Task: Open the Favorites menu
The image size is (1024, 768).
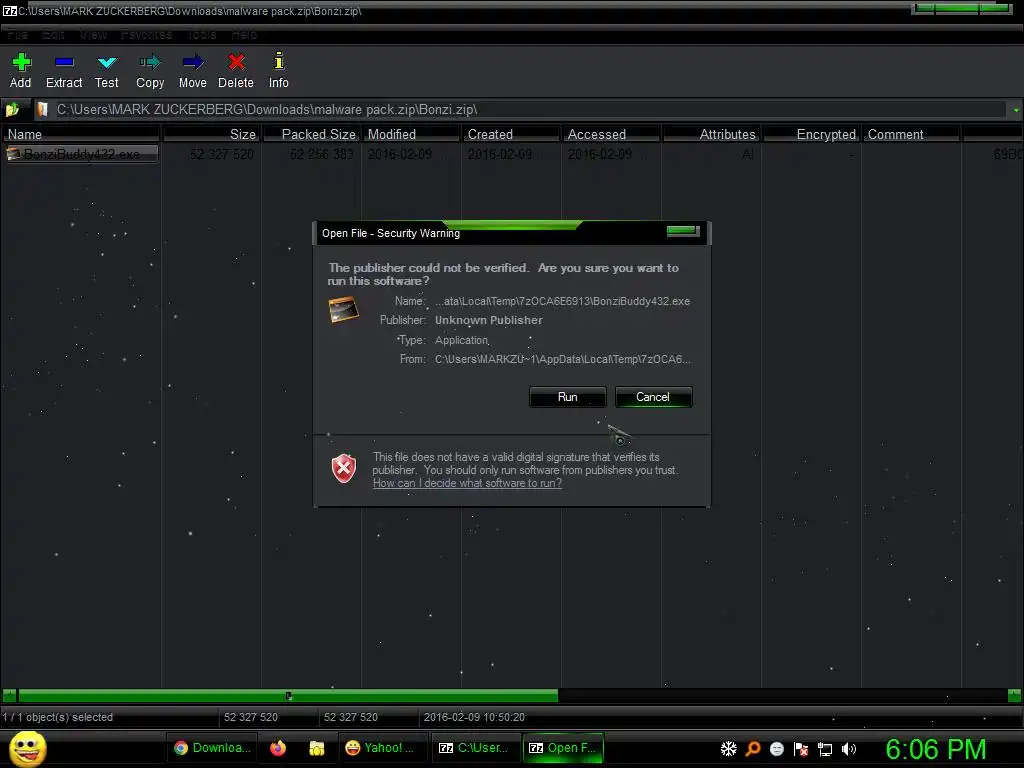Action: (146, 35)
